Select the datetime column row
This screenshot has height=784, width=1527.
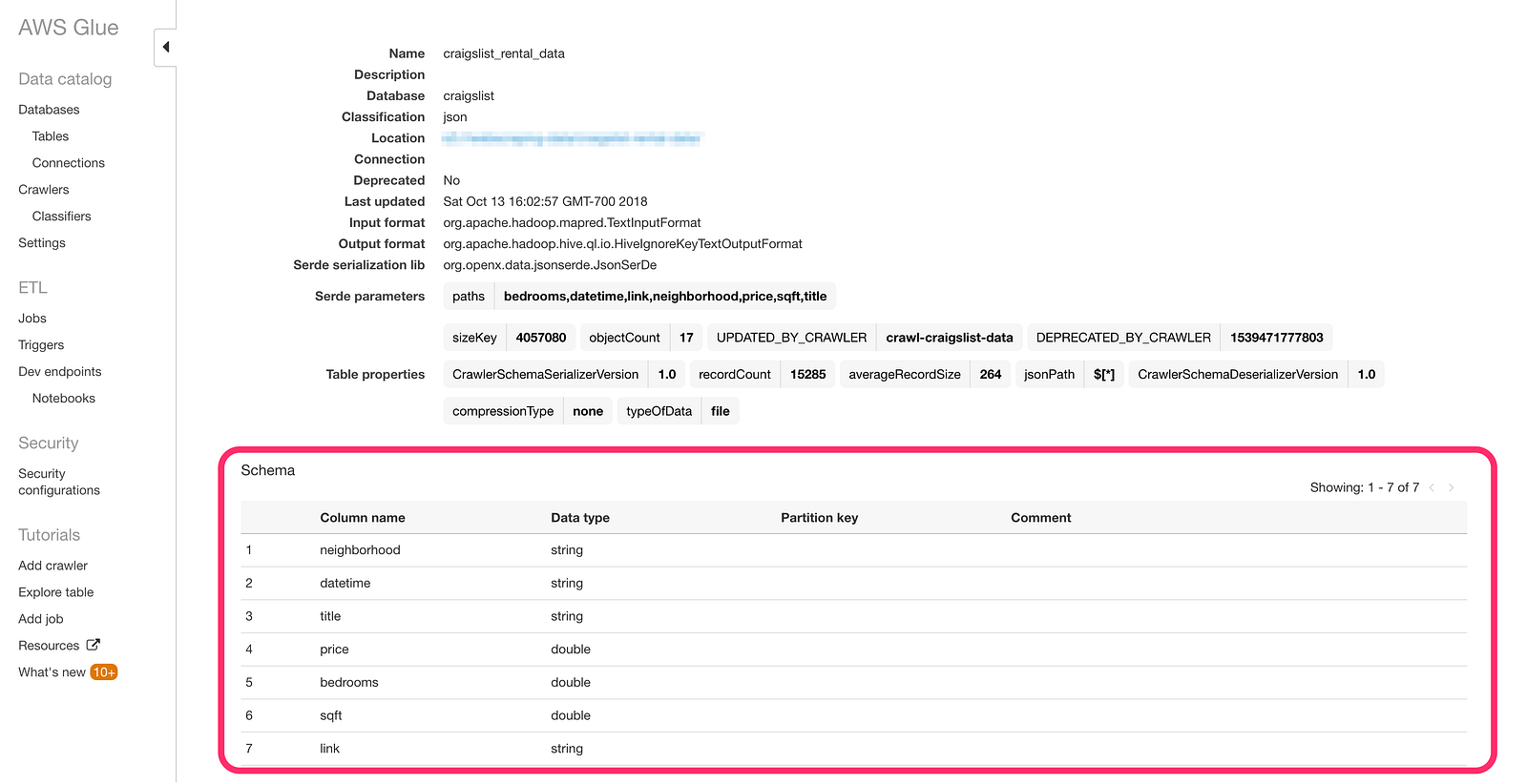tap(854, 584)
